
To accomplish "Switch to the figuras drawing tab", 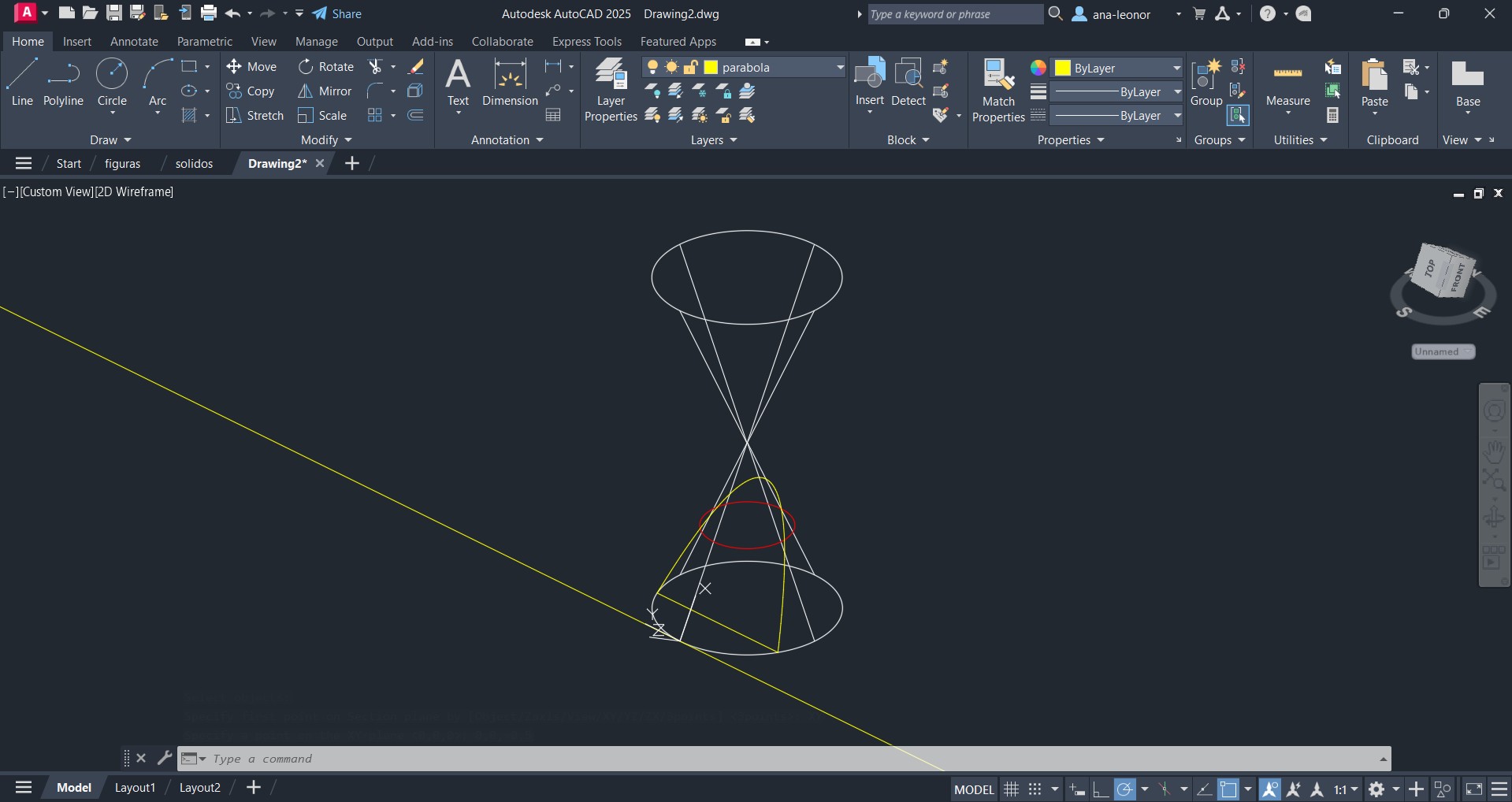I will (x=122, y=164).
